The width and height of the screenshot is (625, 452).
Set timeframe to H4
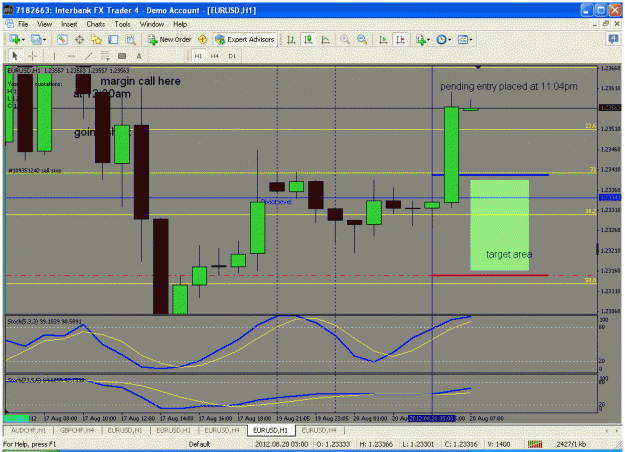tap(214, 56)
